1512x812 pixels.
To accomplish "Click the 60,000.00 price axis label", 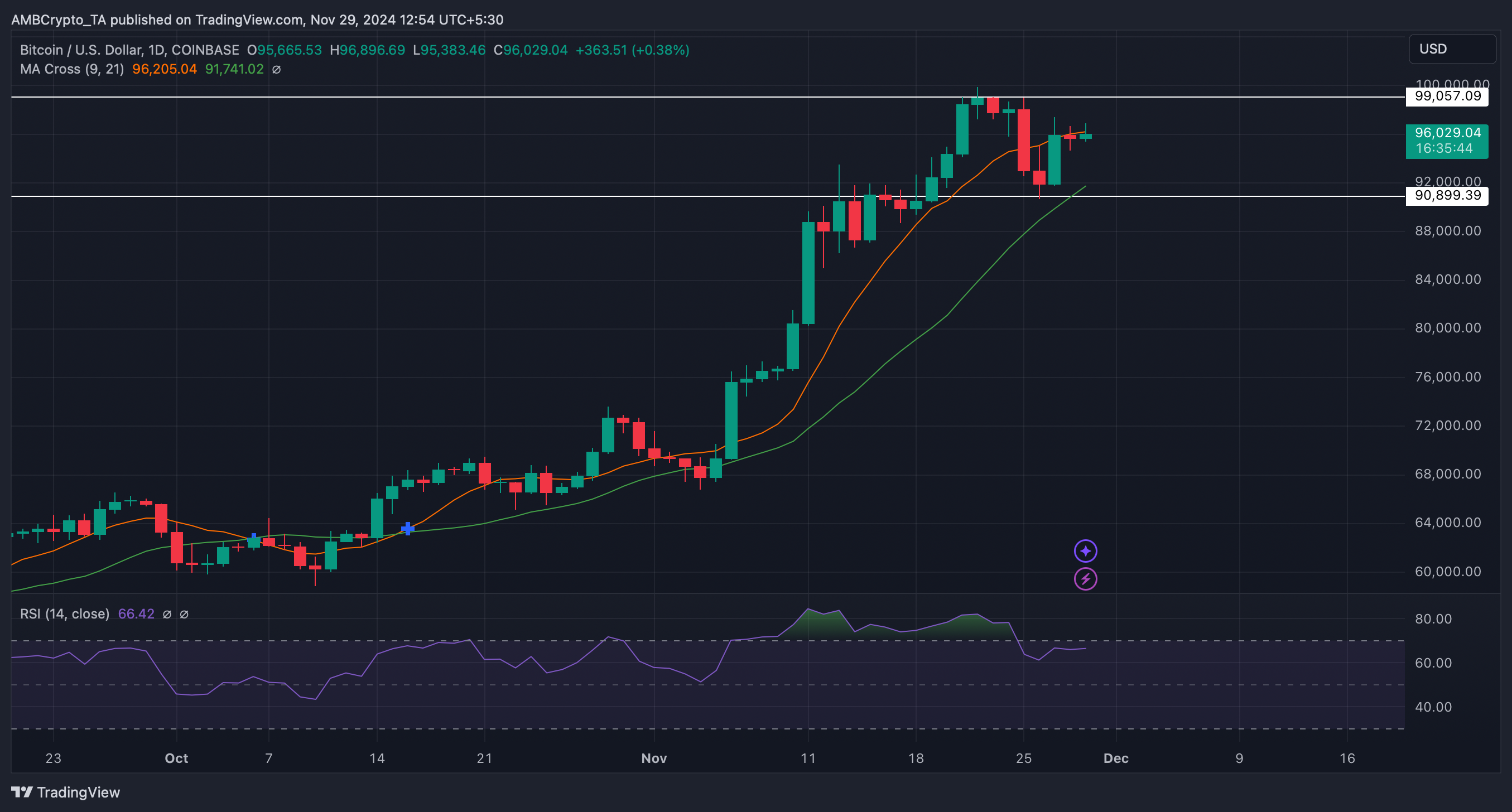I will [1447, 572].
